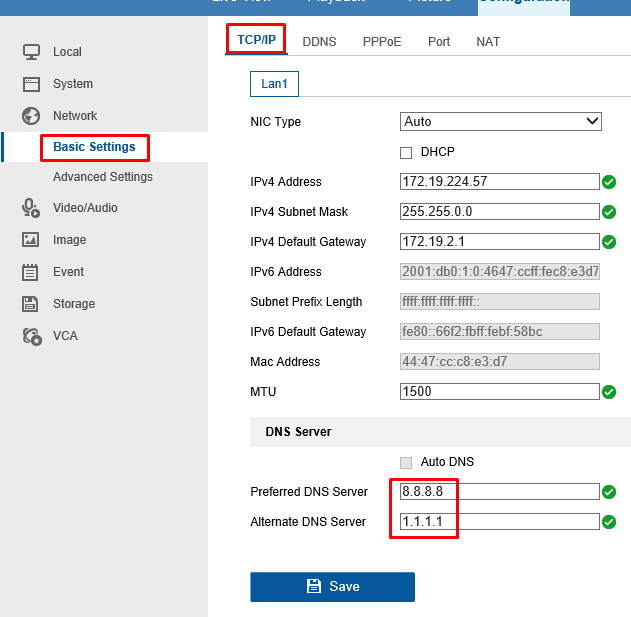
Task: Click the Save button
Action: pos(332,587)
